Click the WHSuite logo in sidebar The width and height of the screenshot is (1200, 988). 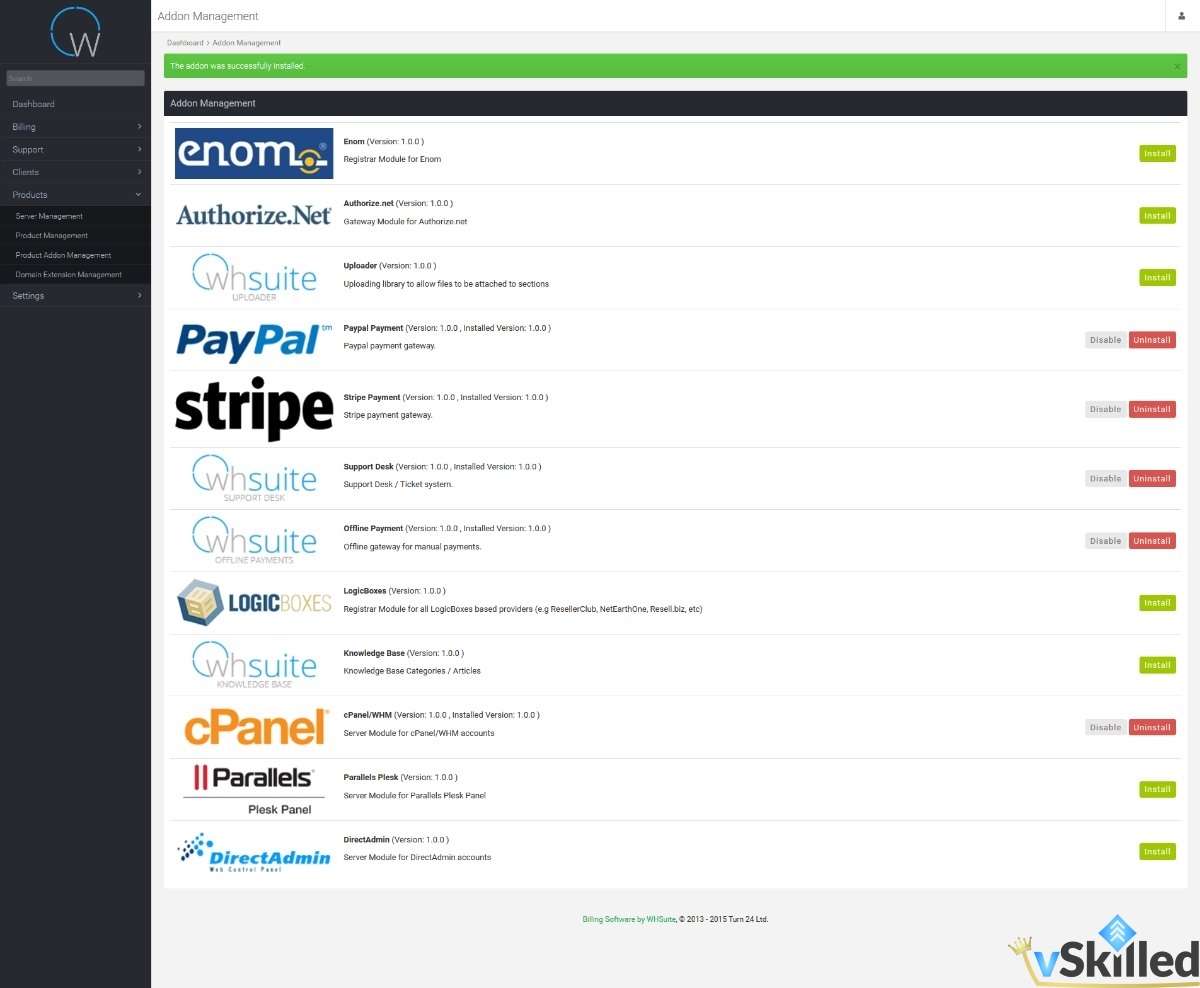pos(75,32)
